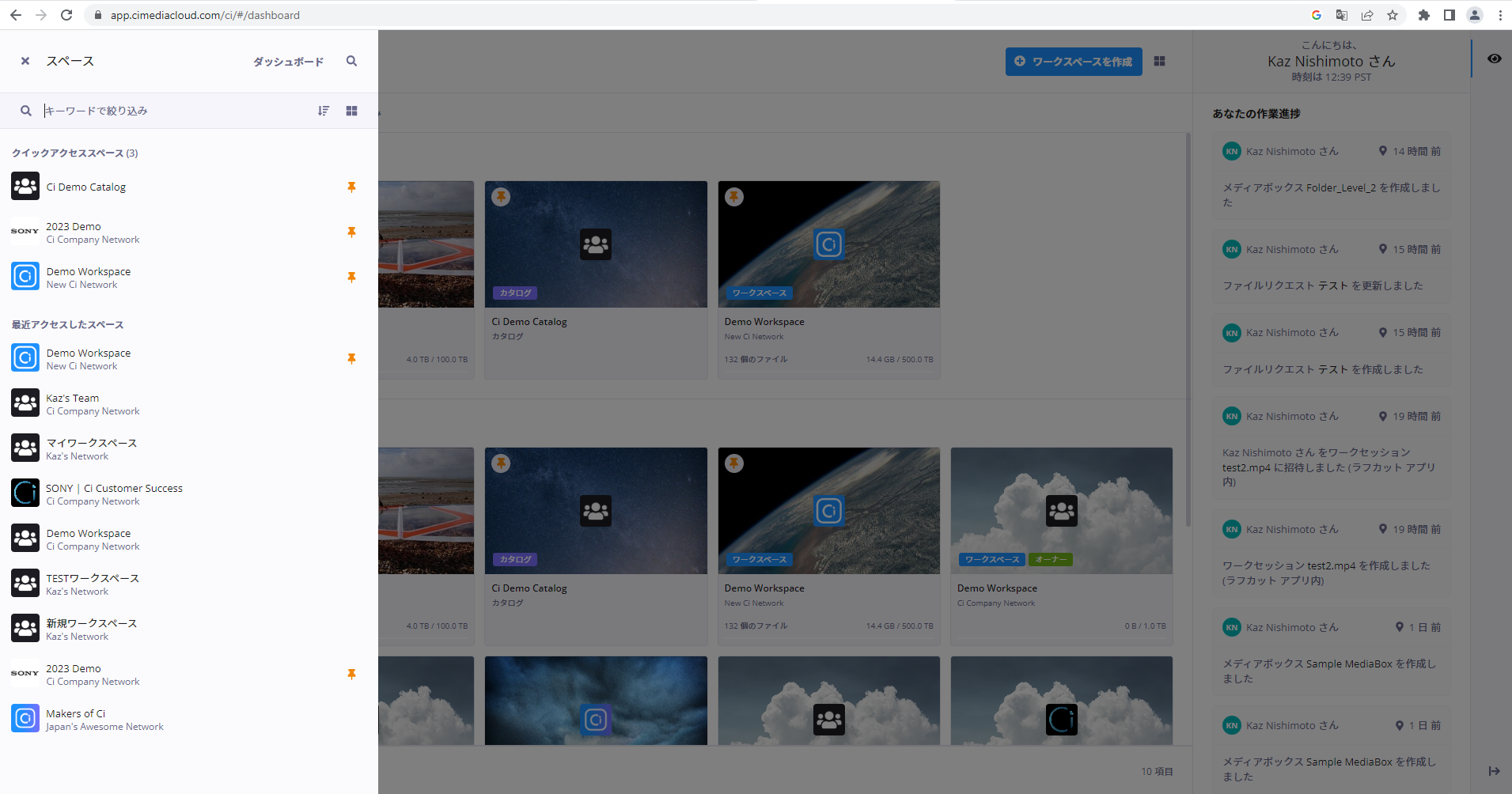Bookmark page with star icon

click(x=1393, y=15)
